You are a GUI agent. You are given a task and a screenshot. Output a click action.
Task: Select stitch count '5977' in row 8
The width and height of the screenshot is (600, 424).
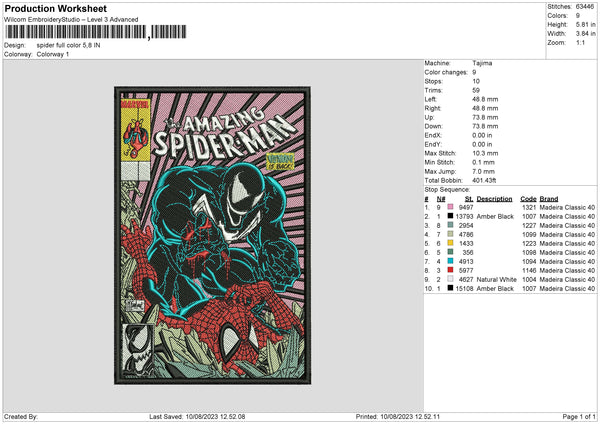pos(466,271)
